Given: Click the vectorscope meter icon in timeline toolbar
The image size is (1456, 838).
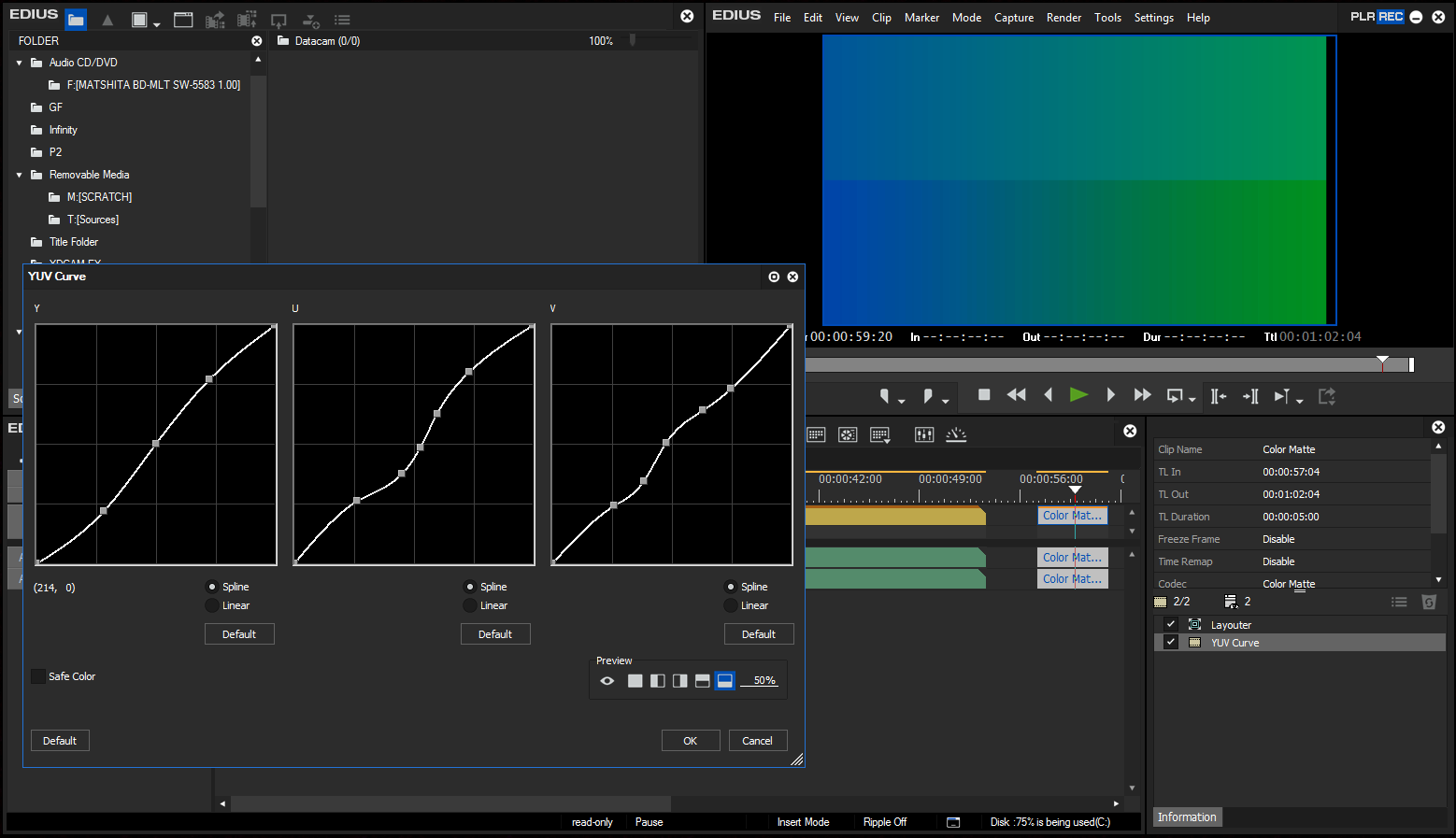Looking at the screenshot, I should 956,434.
